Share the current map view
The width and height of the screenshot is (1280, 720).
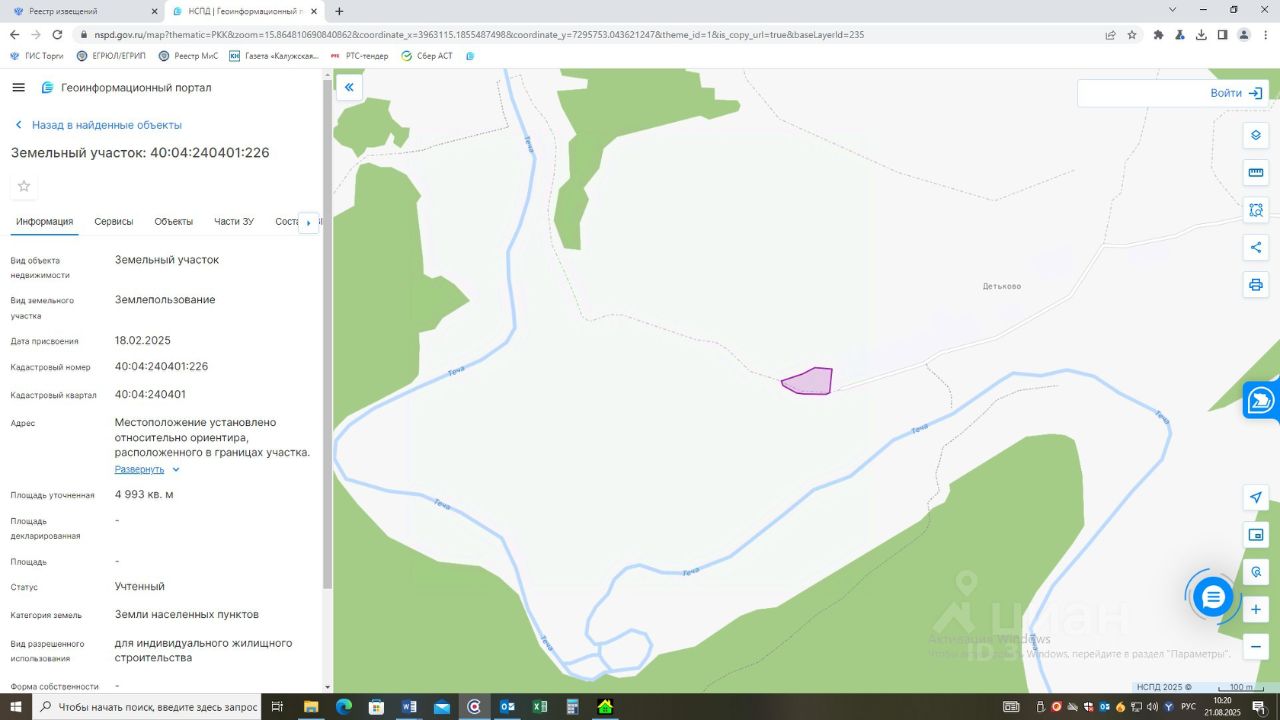1256,247
